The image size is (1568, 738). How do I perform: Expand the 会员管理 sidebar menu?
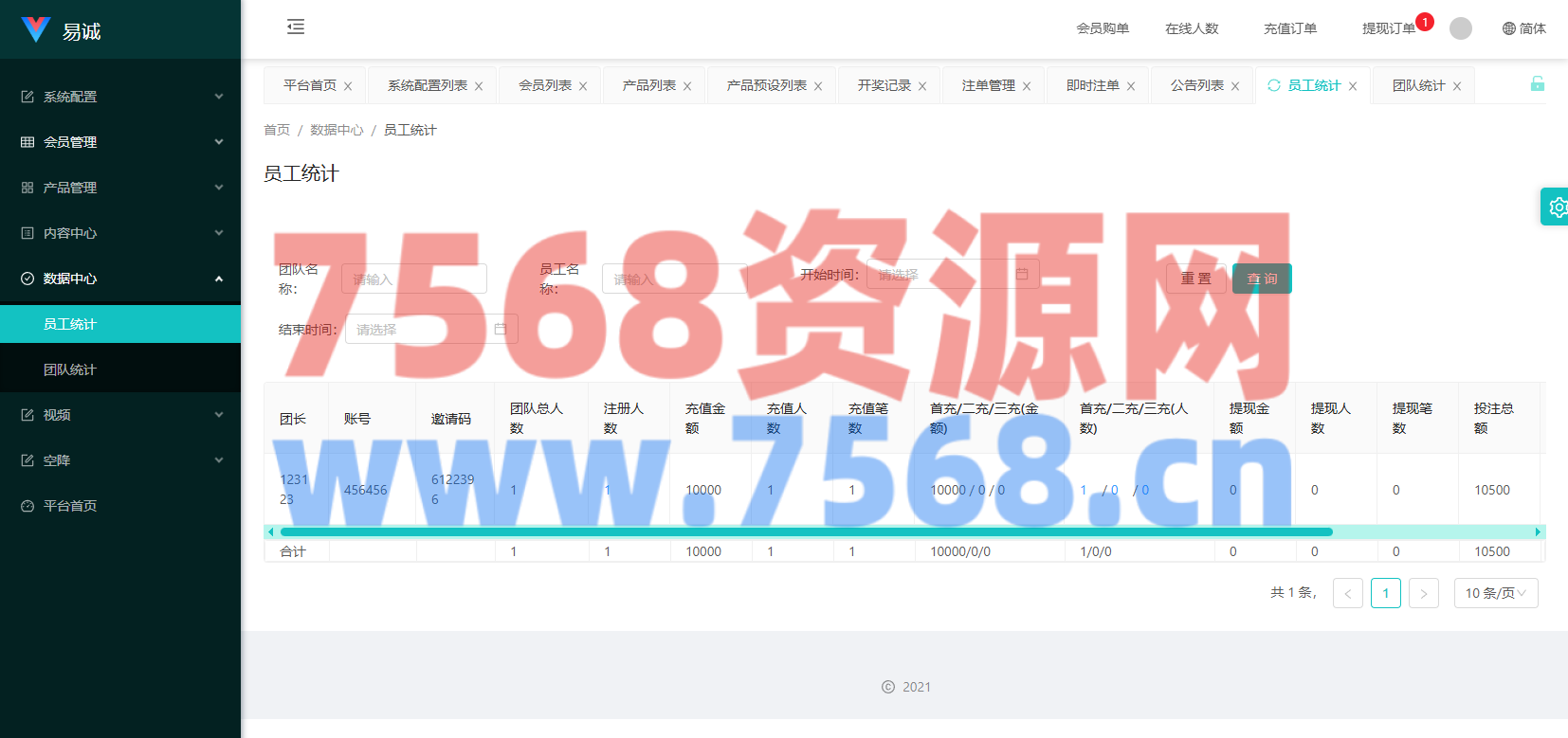[120, 142]
